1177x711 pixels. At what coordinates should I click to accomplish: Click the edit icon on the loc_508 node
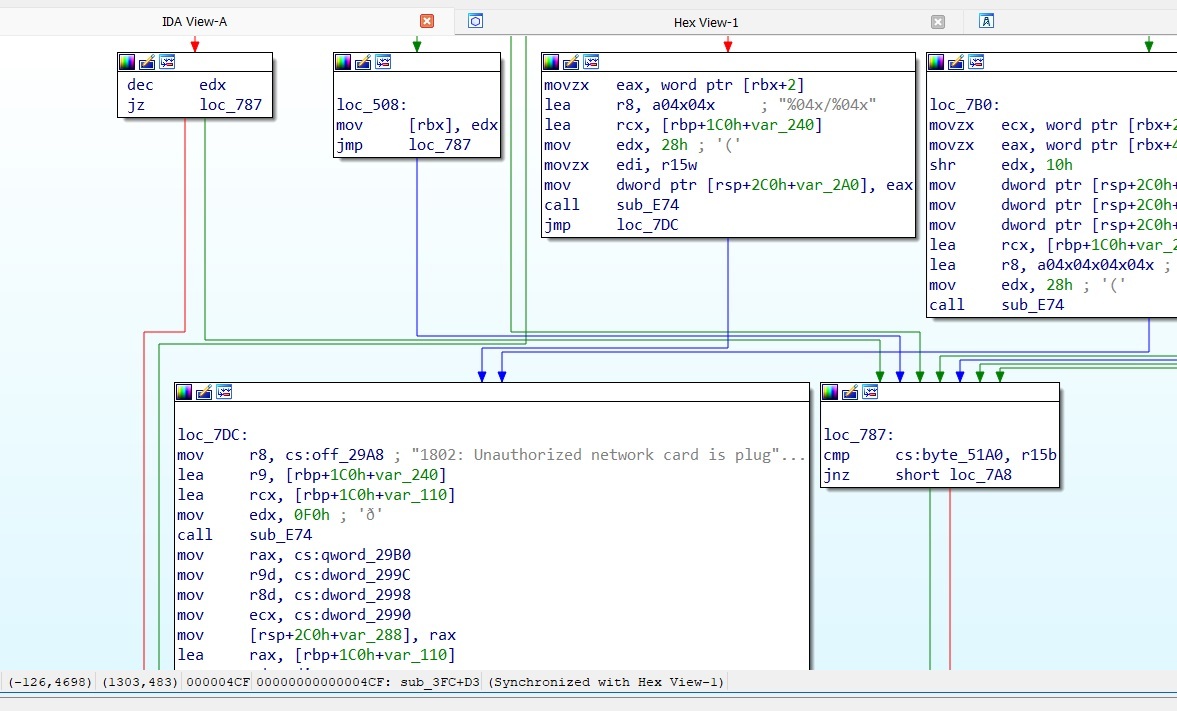[363, 62]
